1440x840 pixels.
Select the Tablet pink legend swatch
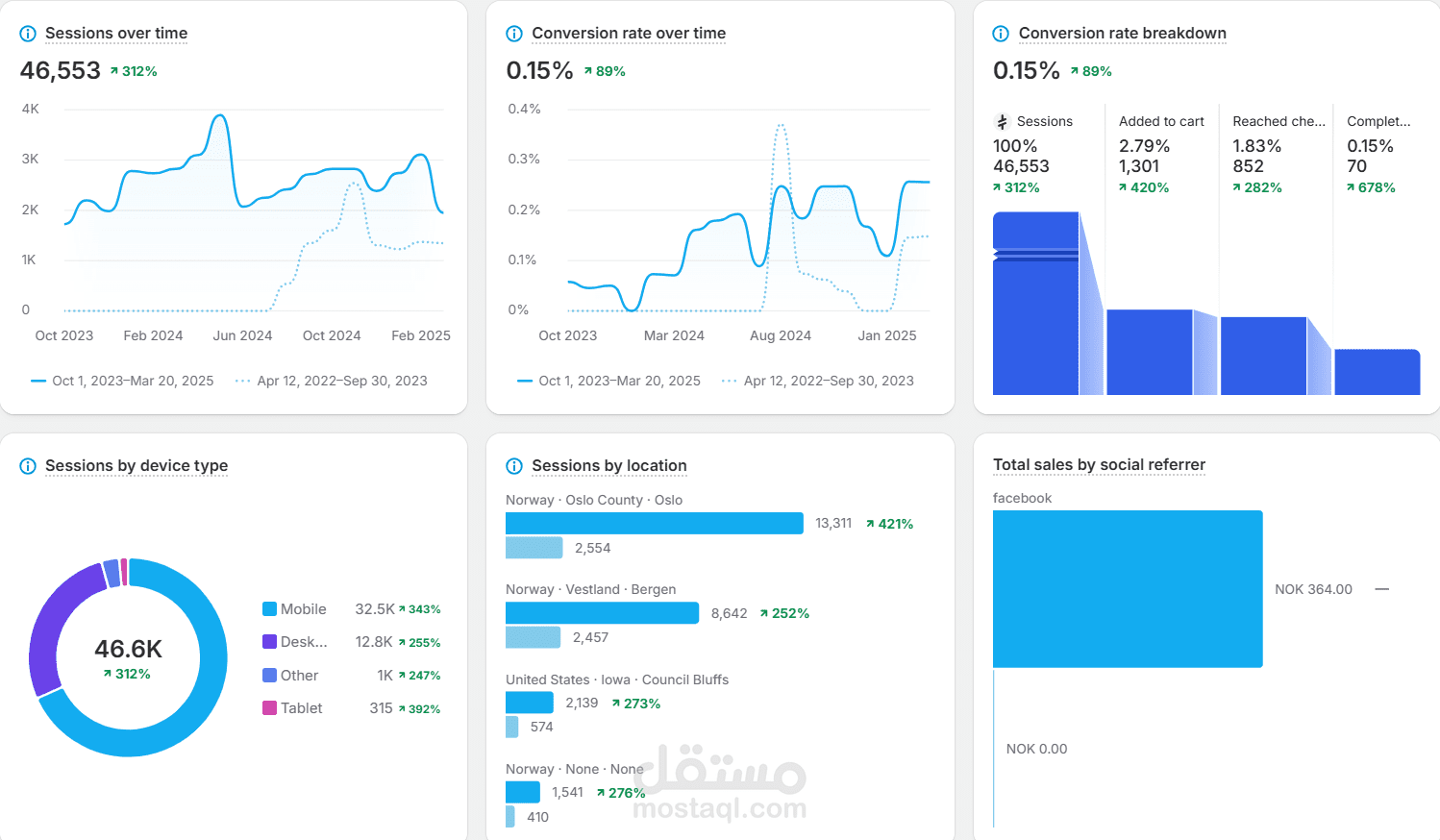tap(270, 708)
